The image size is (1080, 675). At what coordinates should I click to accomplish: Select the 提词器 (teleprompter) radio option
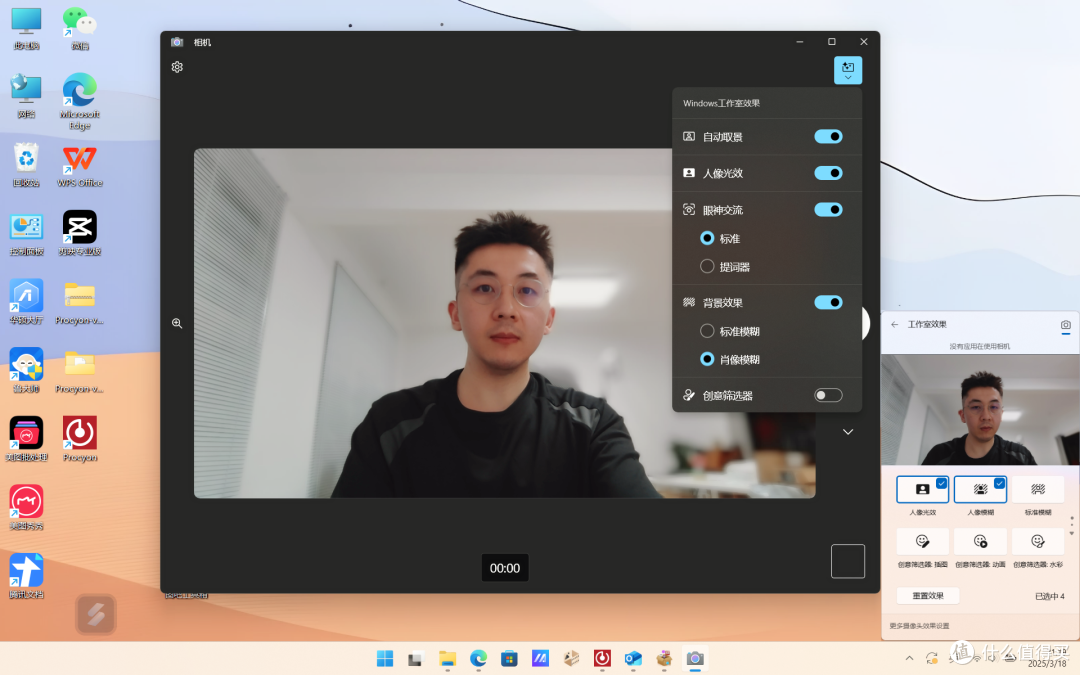click(x=707, y=267)
